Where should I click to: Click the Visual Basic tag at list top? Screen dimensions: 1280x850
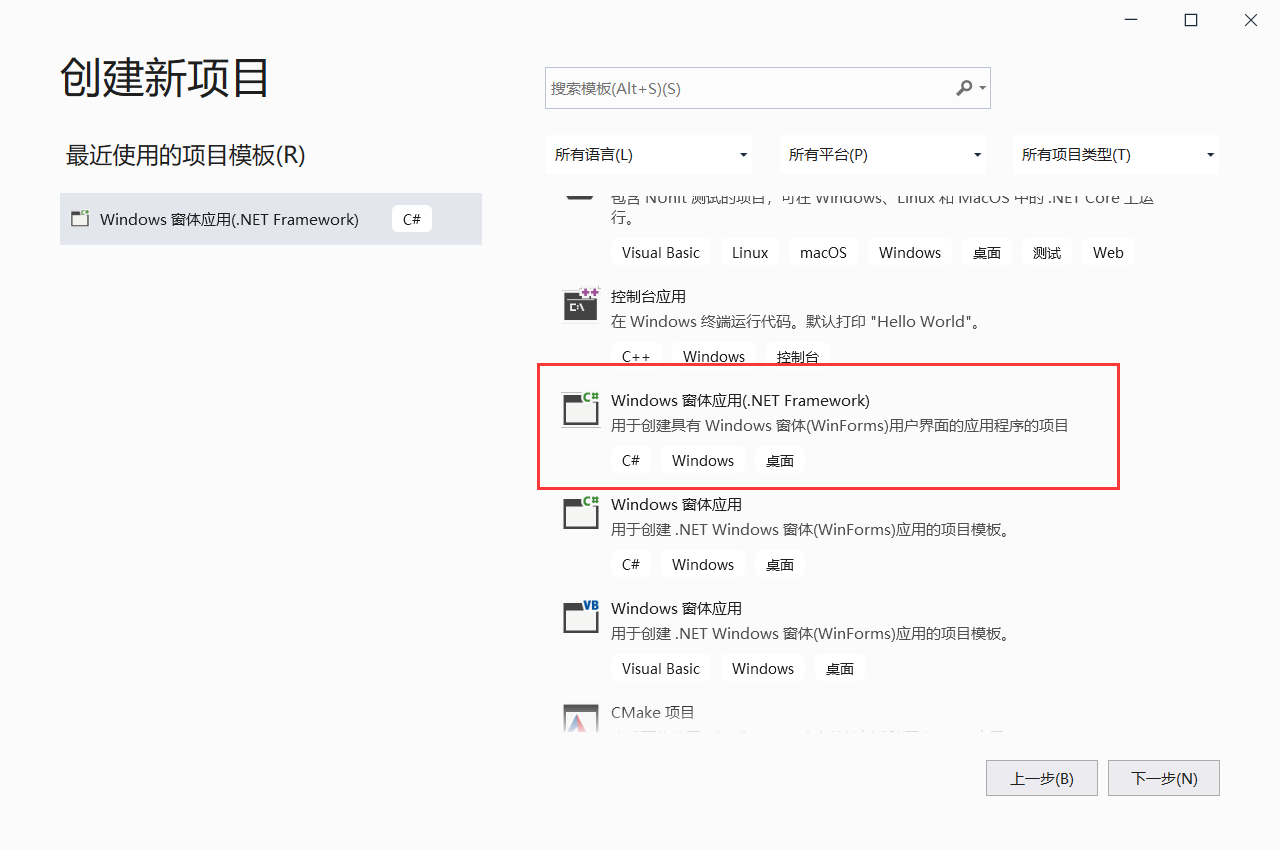click(x=660, y=252)
